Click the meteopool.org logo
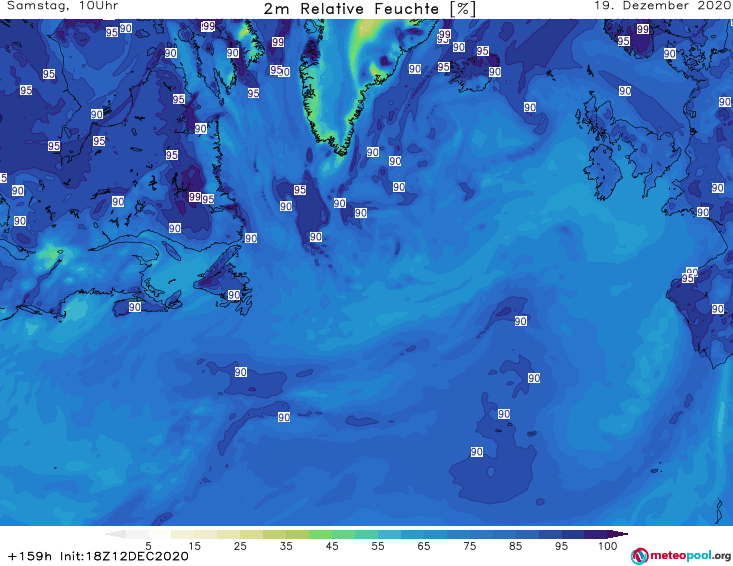Image resolution: width=733 pixels, height=566 pixels. (x=681, y=556)
